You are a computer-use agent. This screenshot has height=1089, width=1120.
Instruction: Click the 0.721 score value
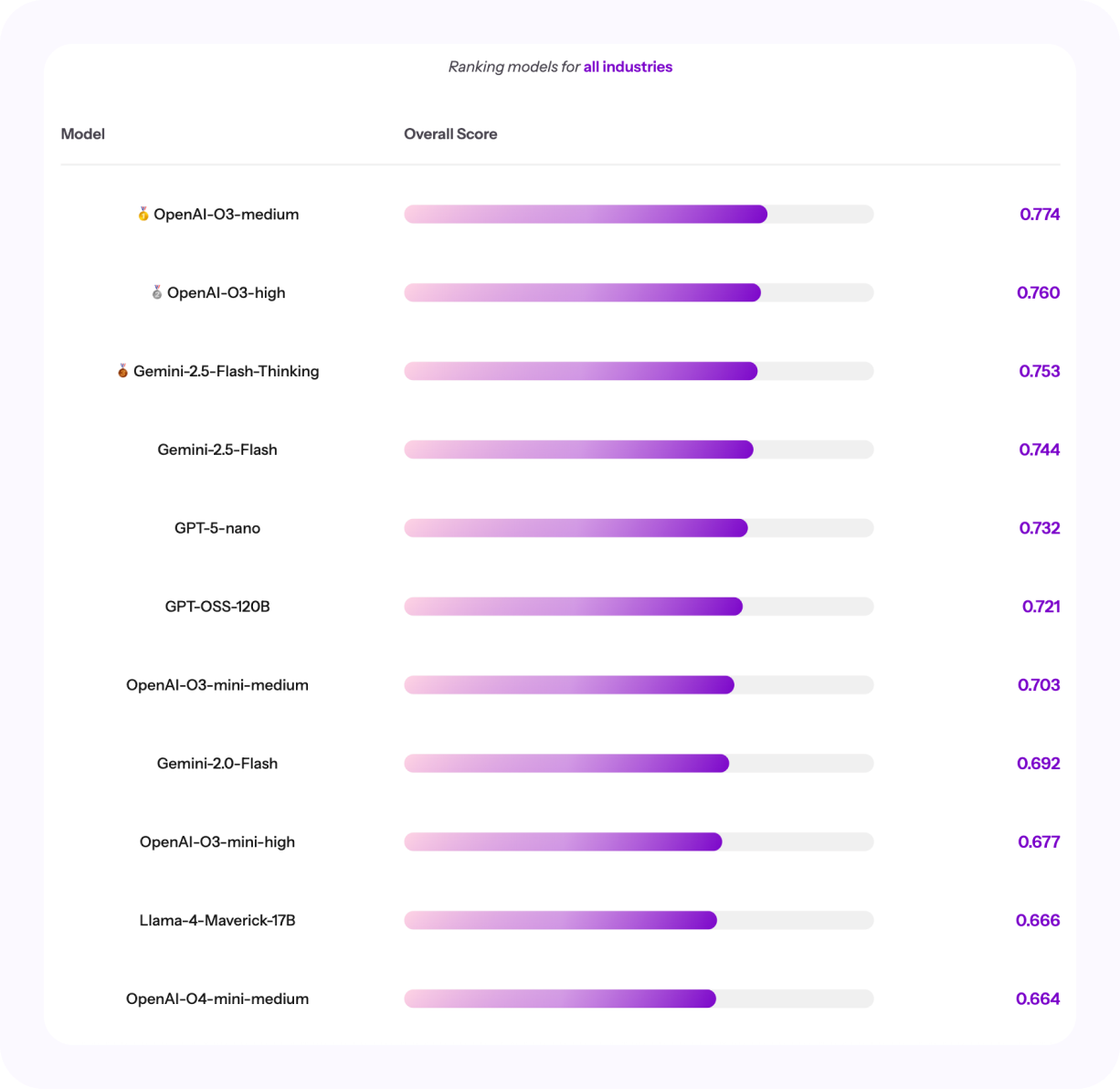tap(1041, 607)
